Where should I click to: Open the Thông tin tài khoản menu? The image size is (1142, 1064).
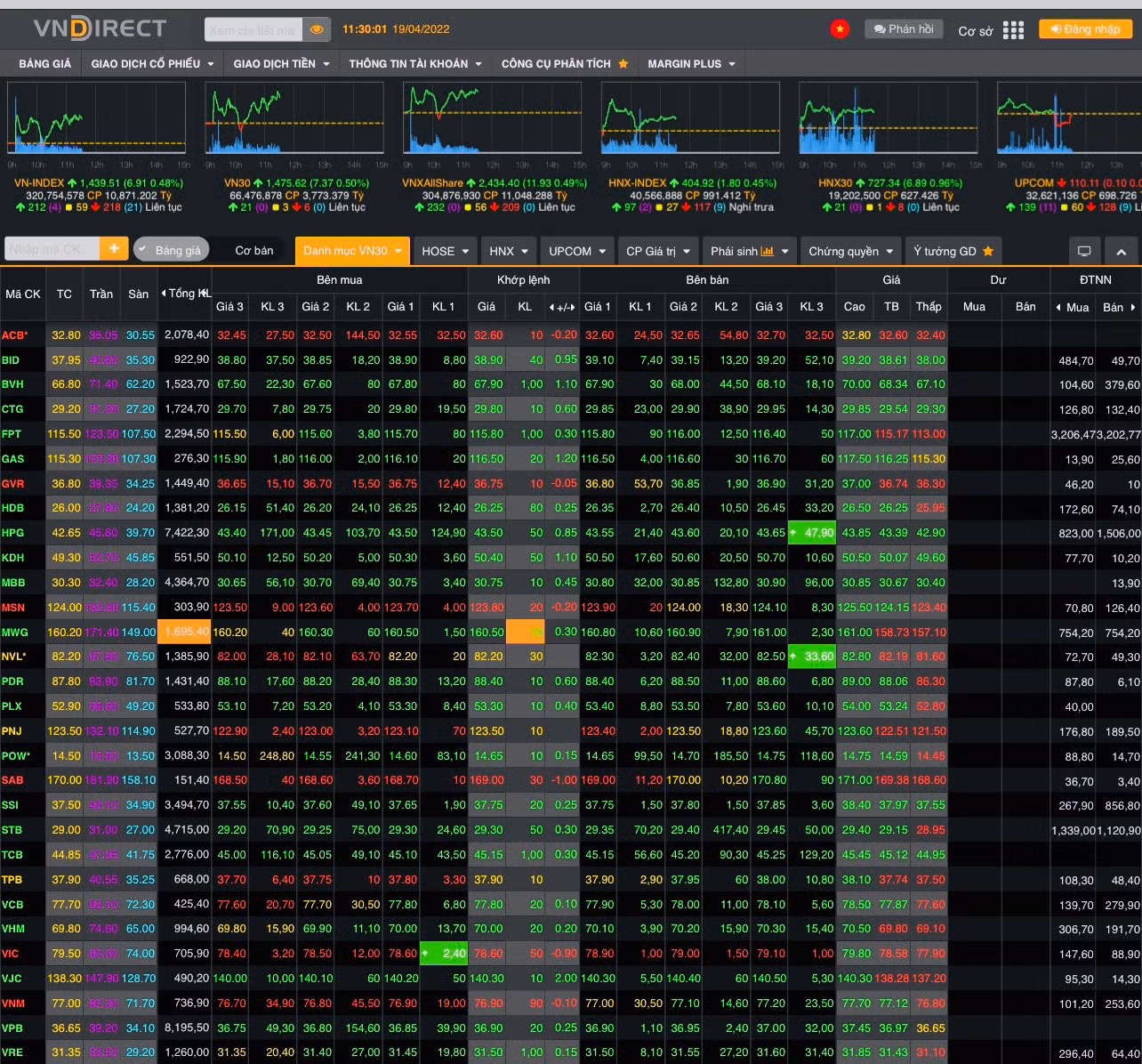coord(415,64)
